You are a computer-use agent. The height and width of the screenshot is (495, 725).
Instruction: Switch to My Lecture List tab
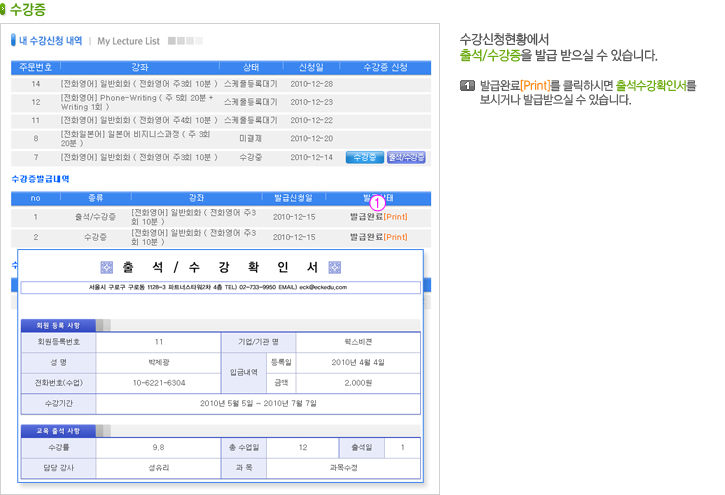click(x=128, y=41)
